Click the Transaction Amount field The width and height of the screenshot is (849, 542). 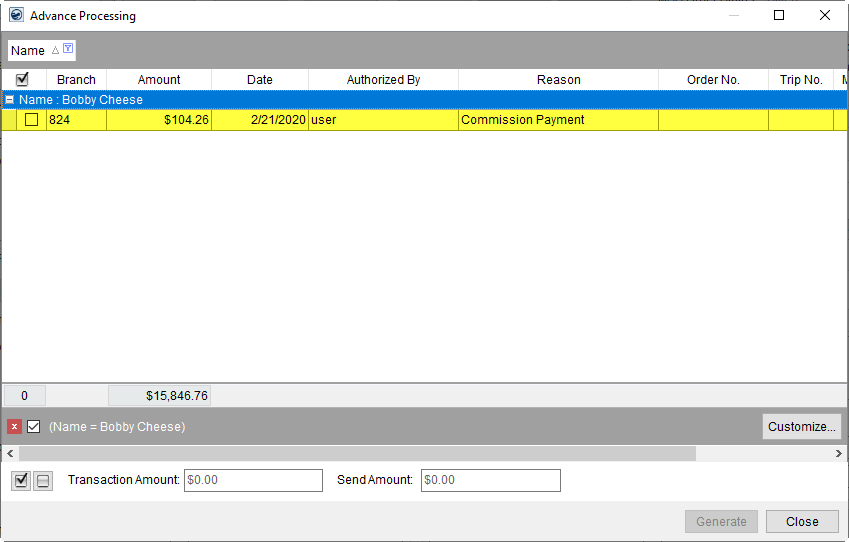click(x=253, y=480)
